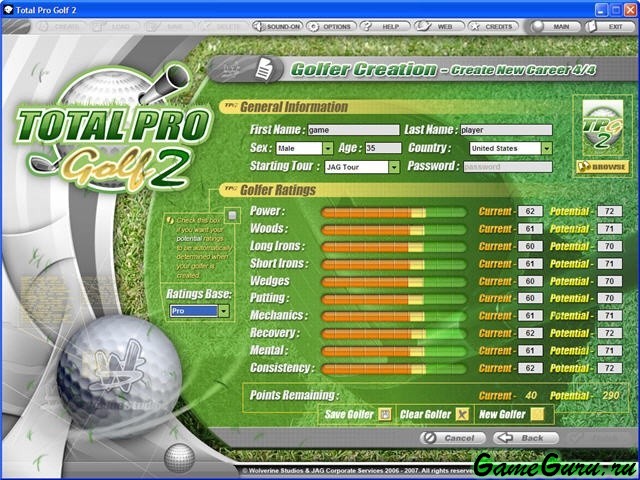This screenshot has width=640, height=480.
Task: Click the Mental Current value box
Action: coord(530,351)
